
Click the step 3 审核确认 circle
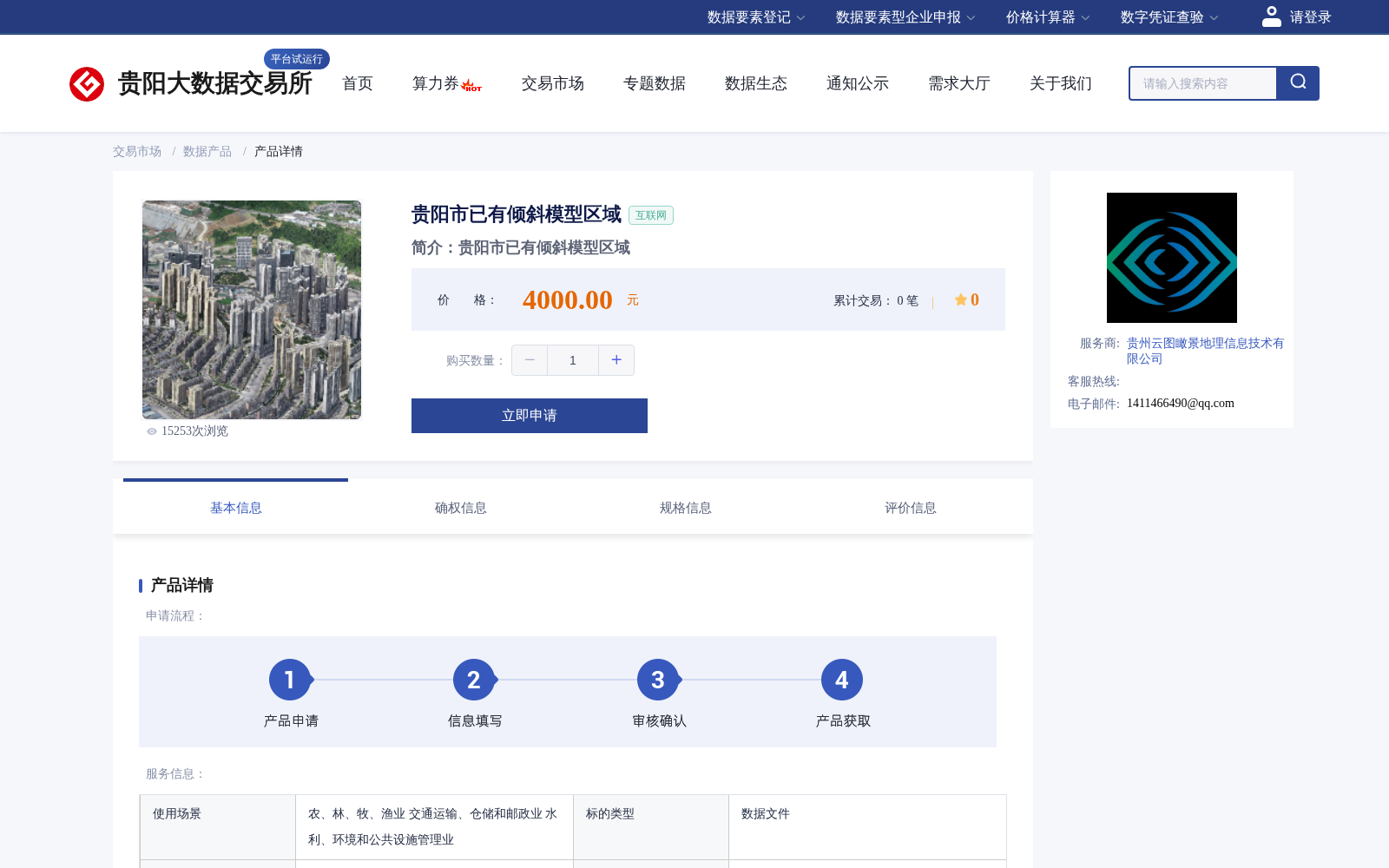pos(658,680)
